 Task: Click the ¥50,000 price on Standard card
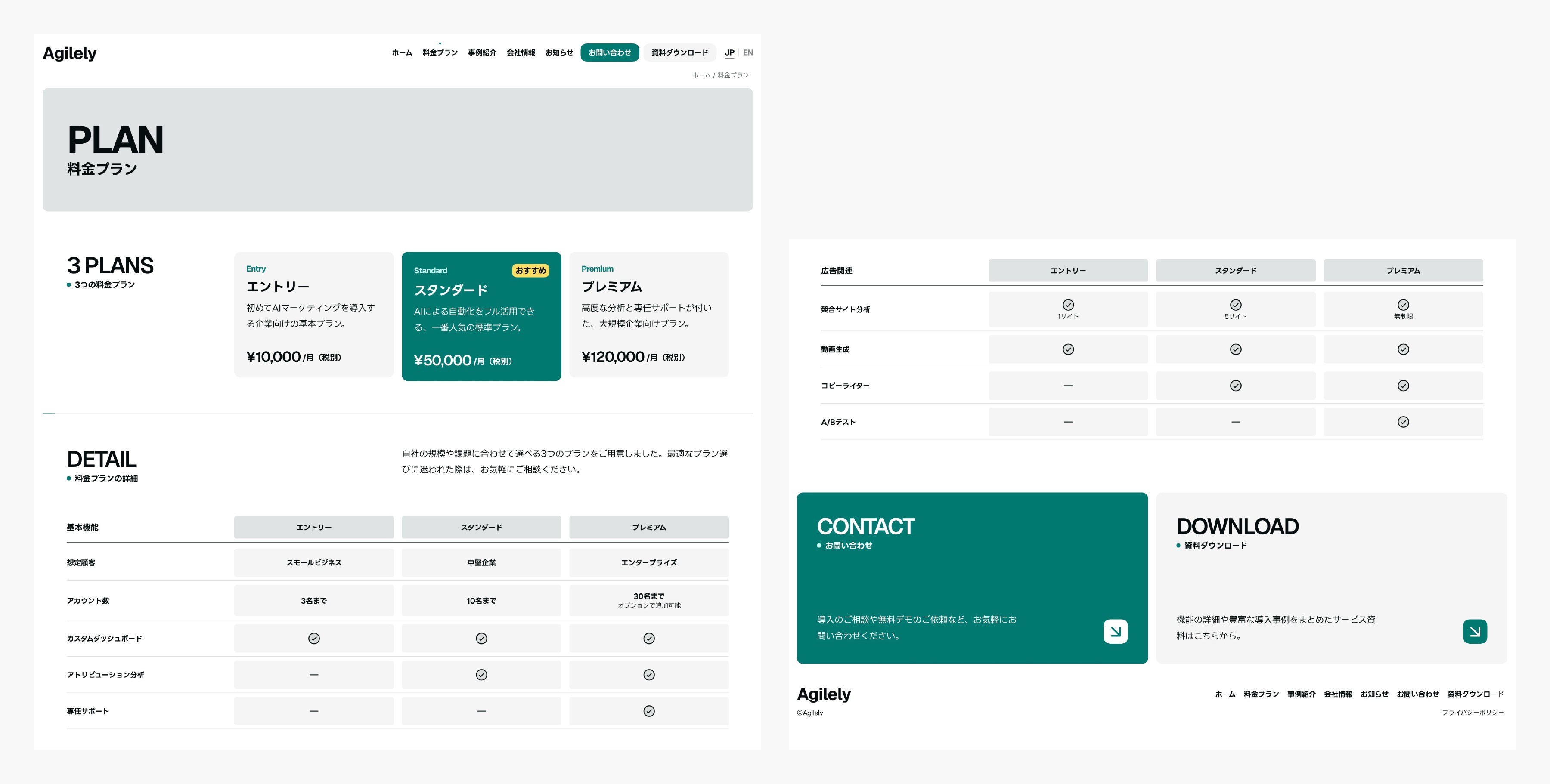(x=442, y=360)
